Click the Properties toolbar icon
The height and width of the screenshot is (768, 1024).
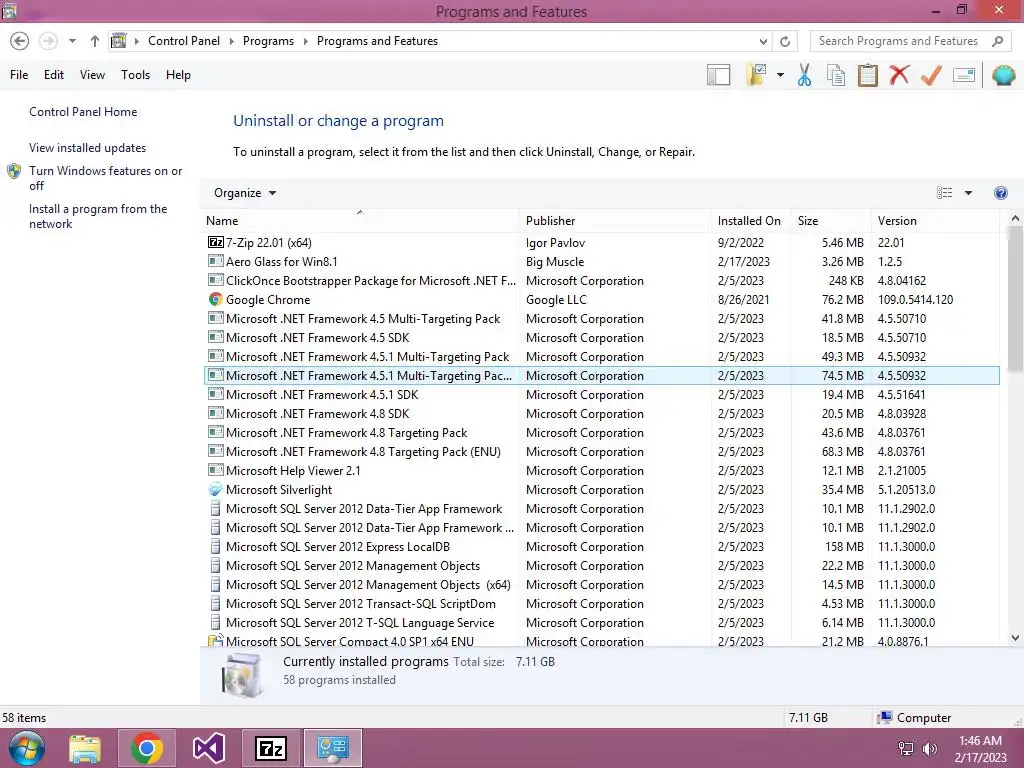[x=964, y=75]
